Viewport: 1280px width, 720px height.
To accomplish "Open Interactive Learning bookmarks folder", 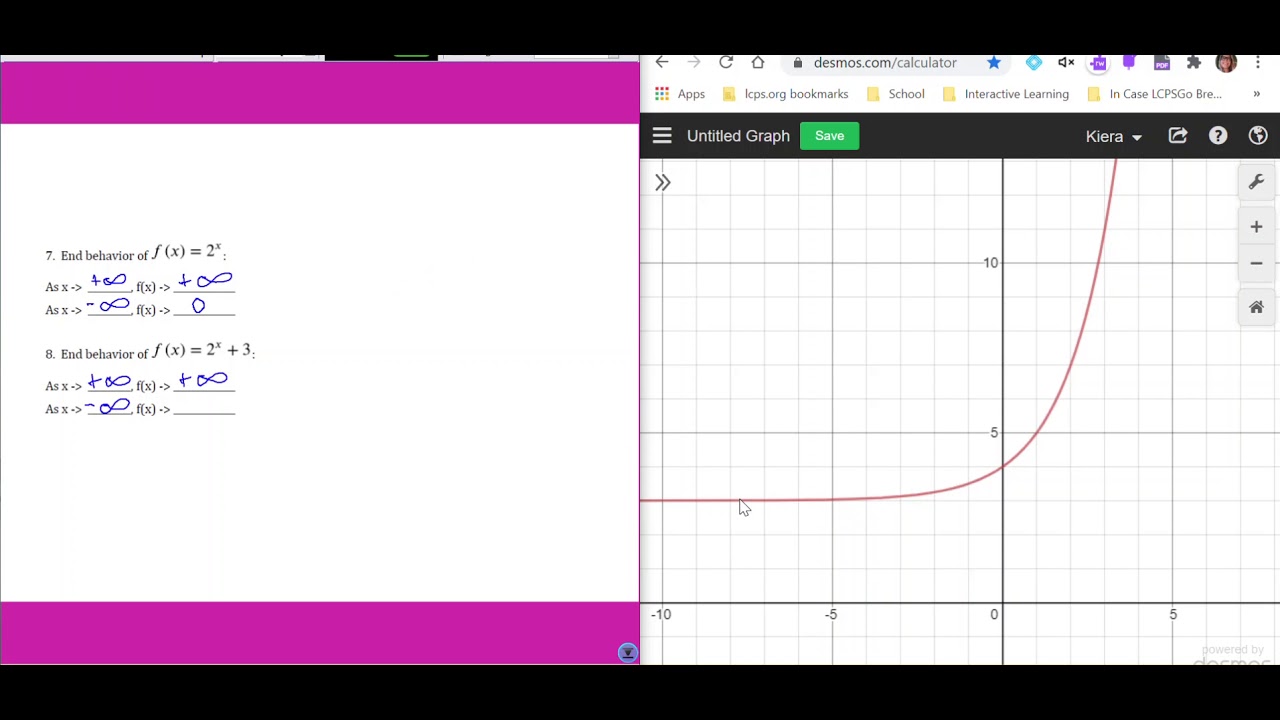I will (1005, 94).
